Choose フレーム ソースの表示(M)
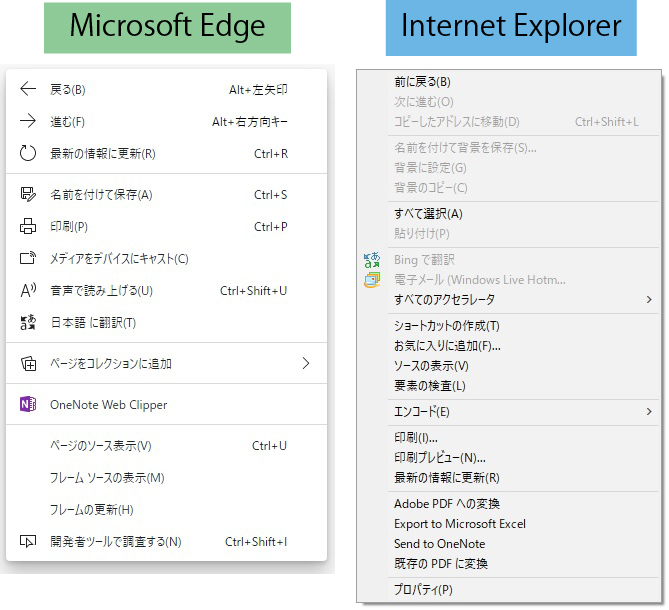 [x=166, y=478]
